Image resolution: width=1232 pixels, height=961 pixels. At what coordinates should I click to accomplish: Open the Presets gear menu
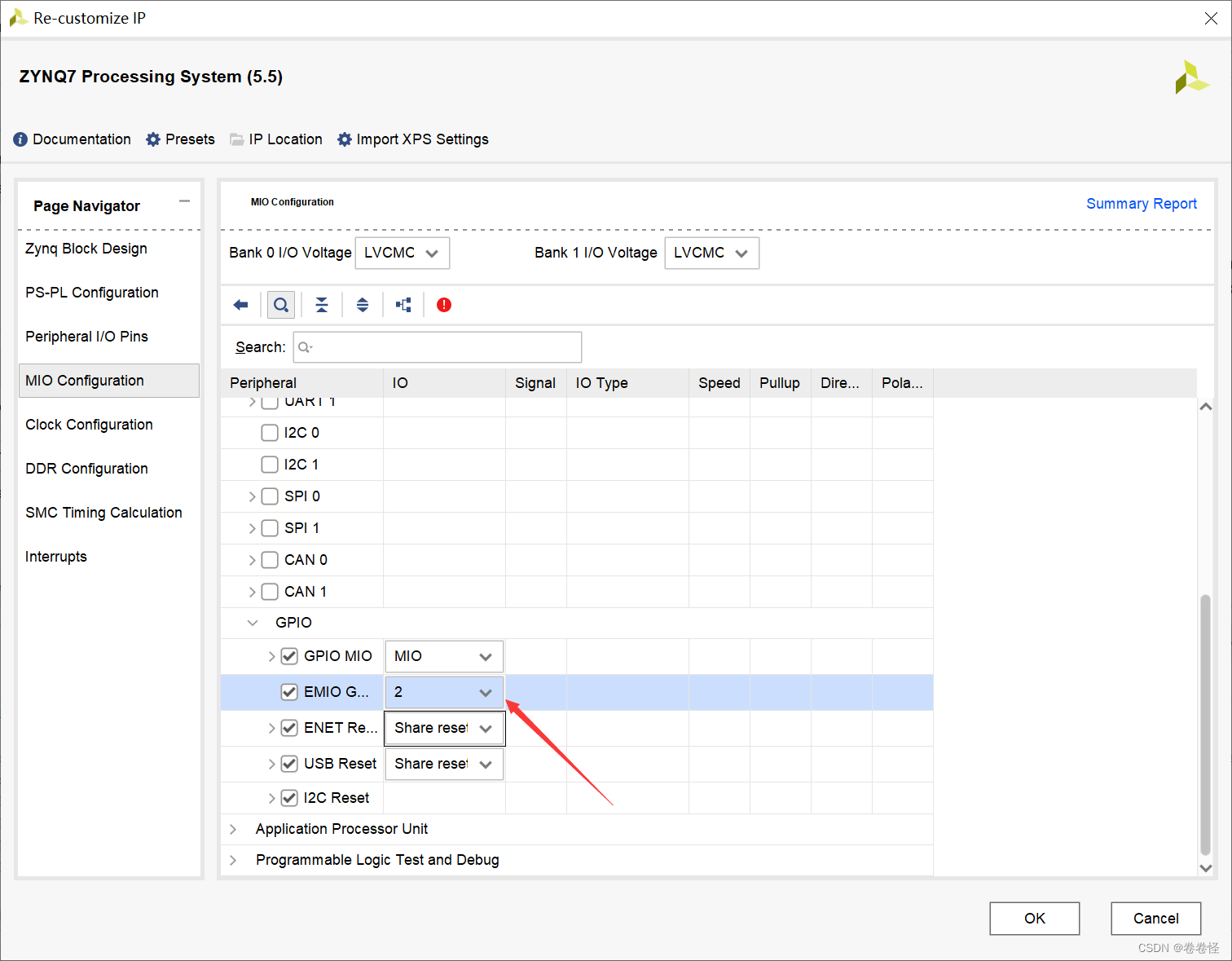tap(181, 139)
